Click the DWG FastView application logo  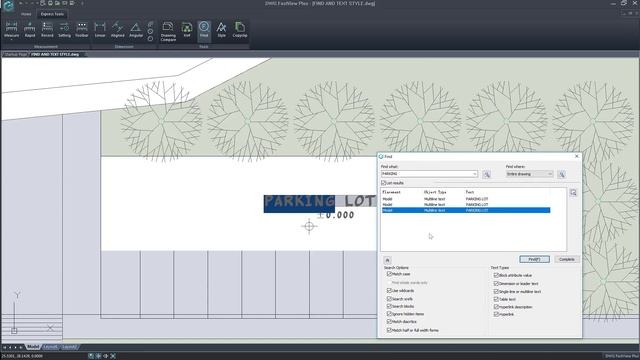[x=8, y=5]
